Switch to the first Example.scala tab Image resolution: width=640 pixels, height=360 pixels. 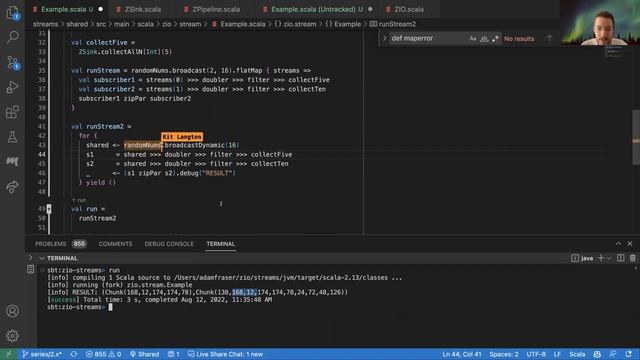click(67, 9)
